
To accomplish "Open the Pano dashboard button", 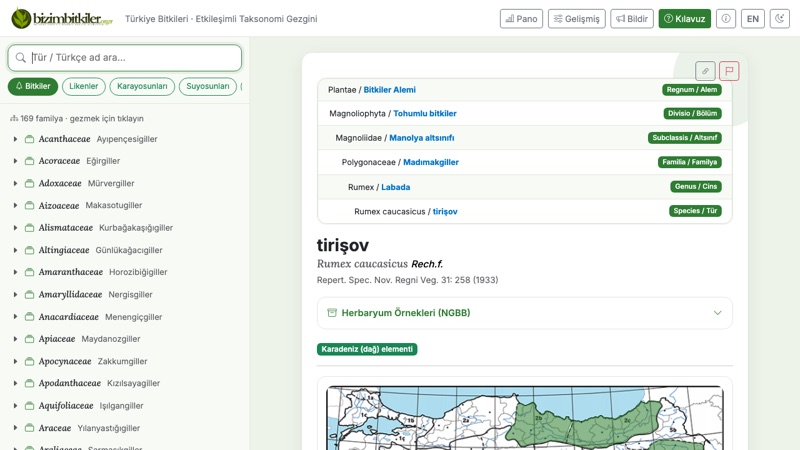I will pyautogui.click(x=521, y=19).
